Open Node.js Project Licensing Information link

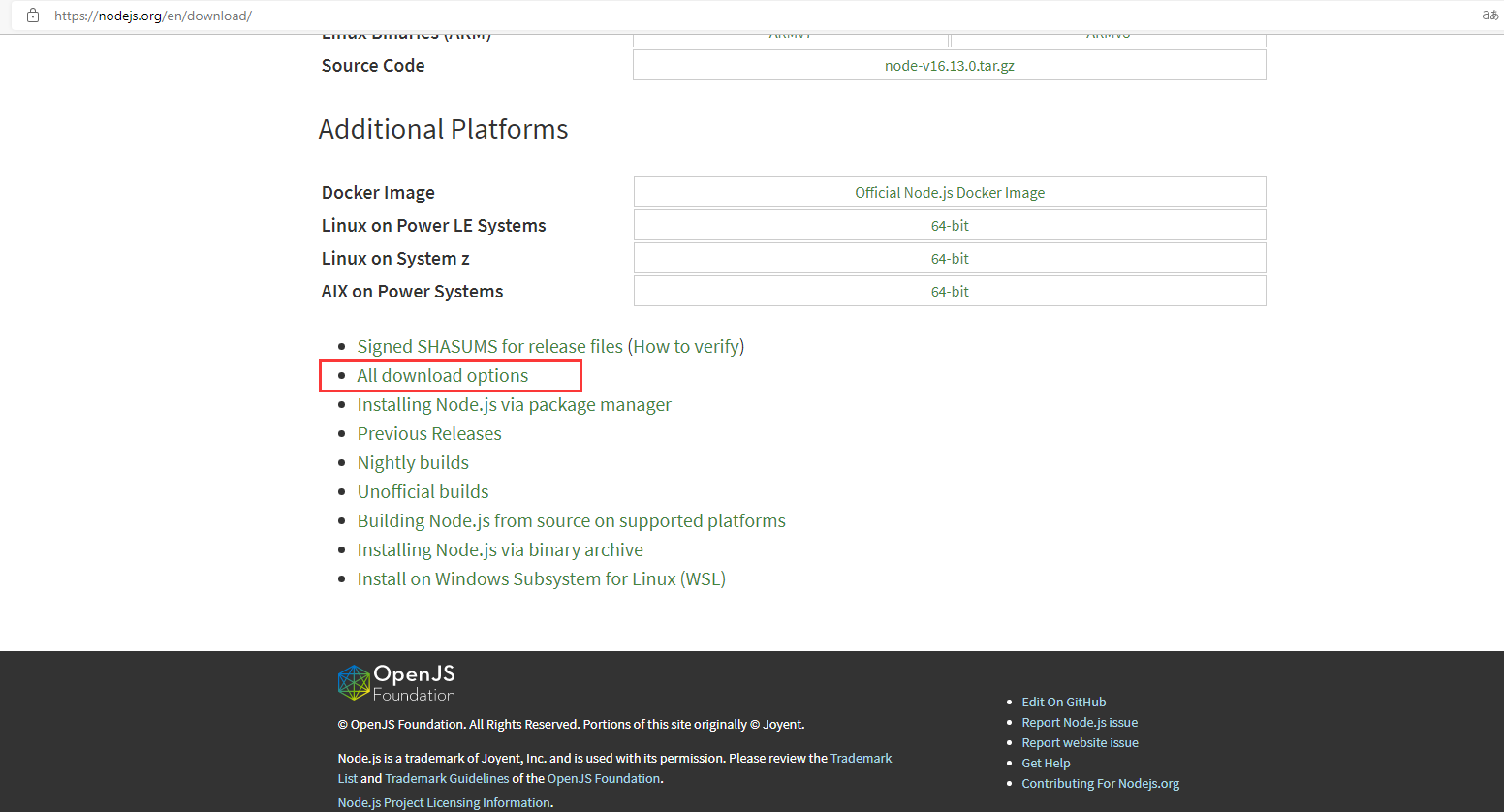[444, 803]
